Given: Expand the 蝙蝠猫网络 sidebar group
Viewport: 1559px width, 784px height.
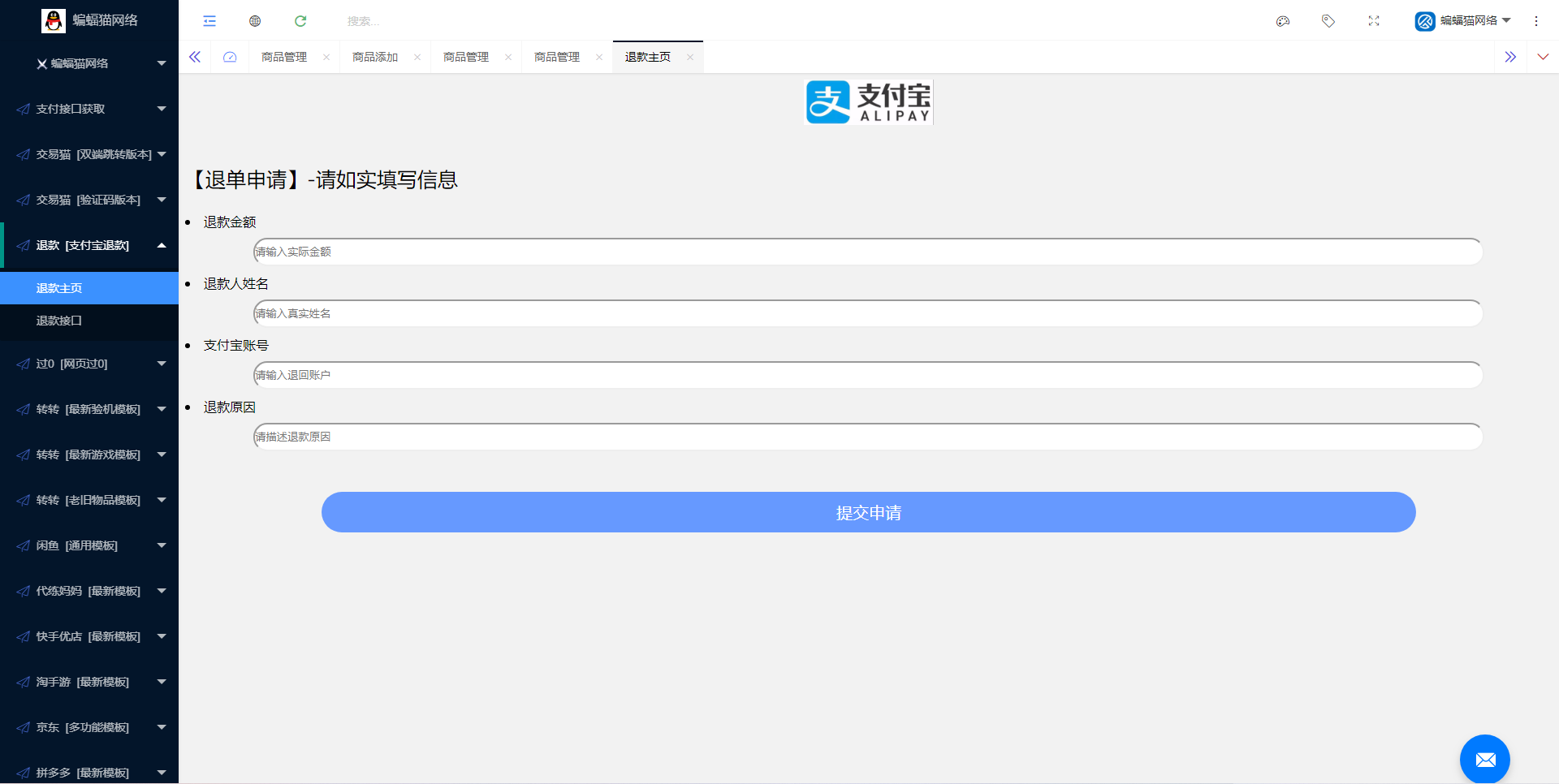Looking at the screenshot, I should pyautogui.click(x=89, y=63).
